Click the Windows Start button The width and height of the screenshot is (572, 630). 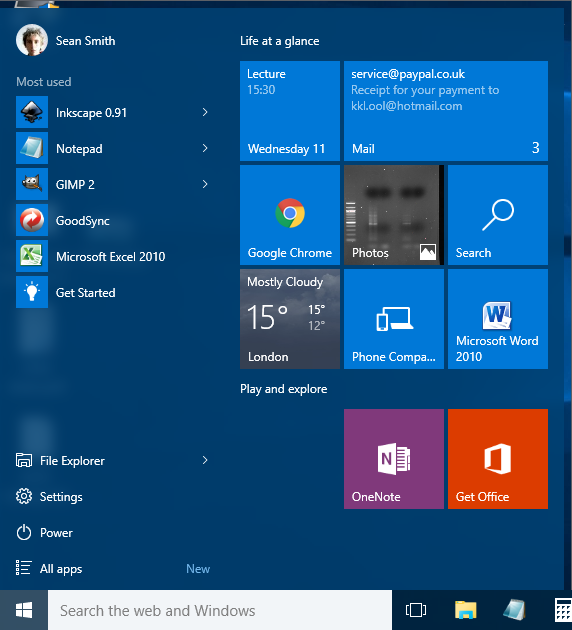click(24, 610)
